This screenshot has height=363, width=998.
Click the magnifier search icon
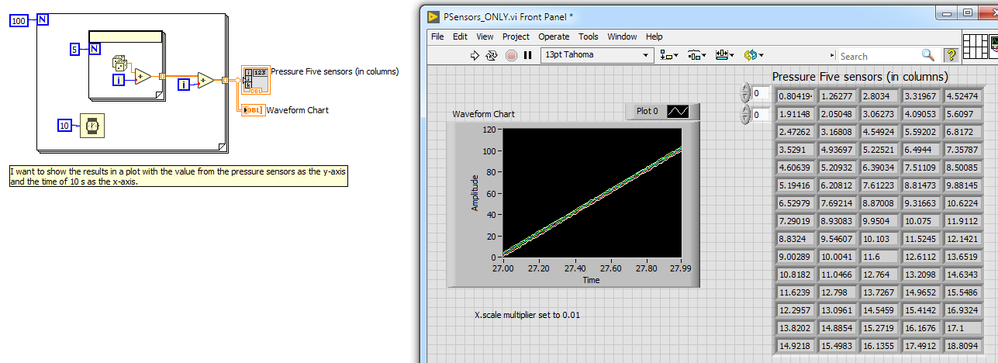(x=928, y=55)
